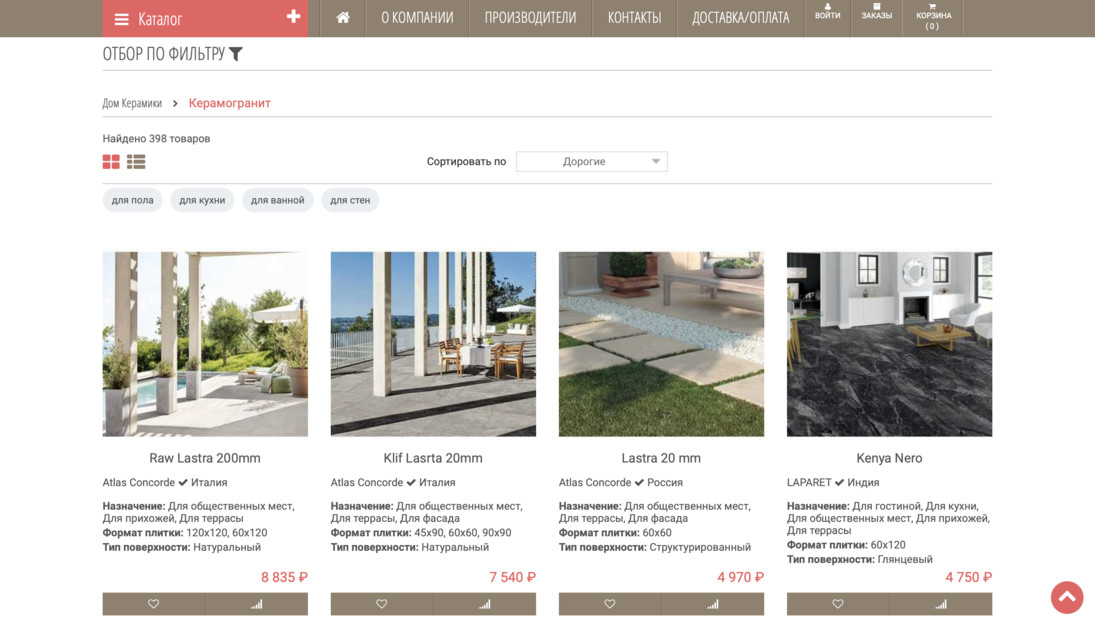Open Raw Lastra 200mm product image

coord(205,344)
